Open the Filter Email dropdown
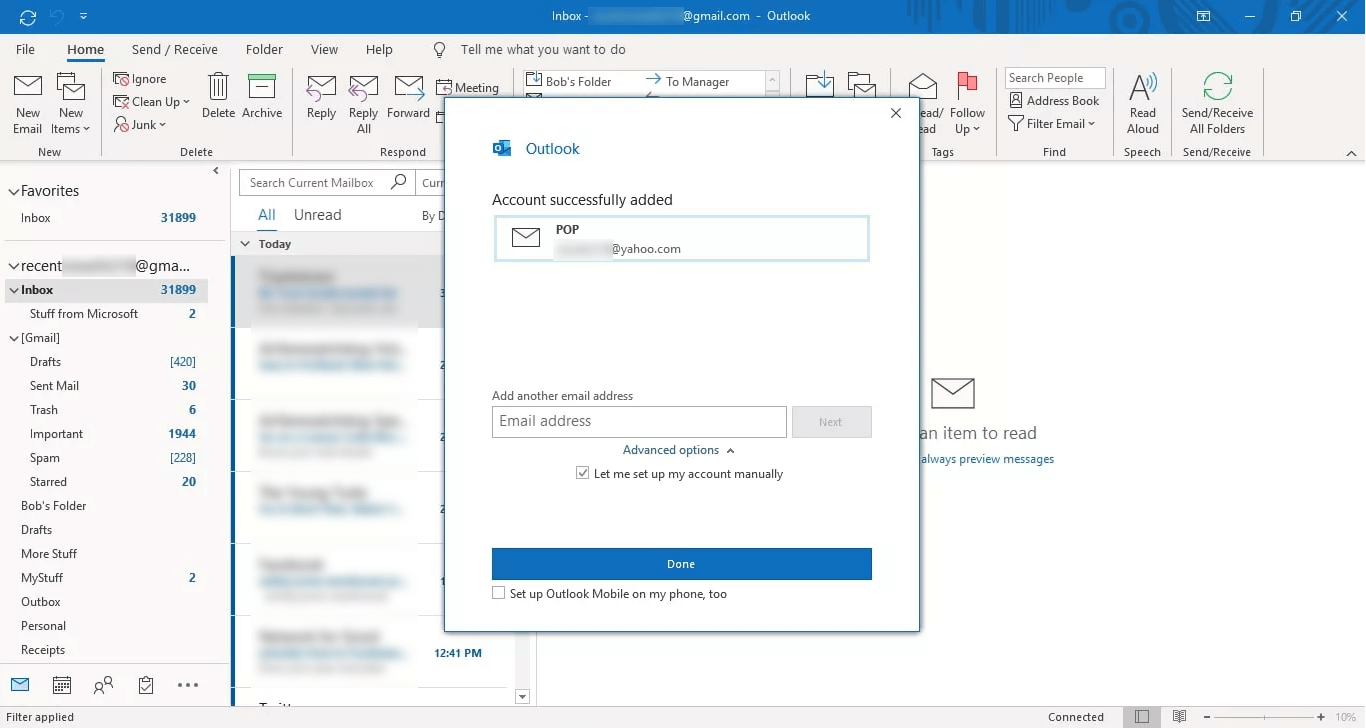The height and width of the screenshot is (728, 1366). [1053, 124]
